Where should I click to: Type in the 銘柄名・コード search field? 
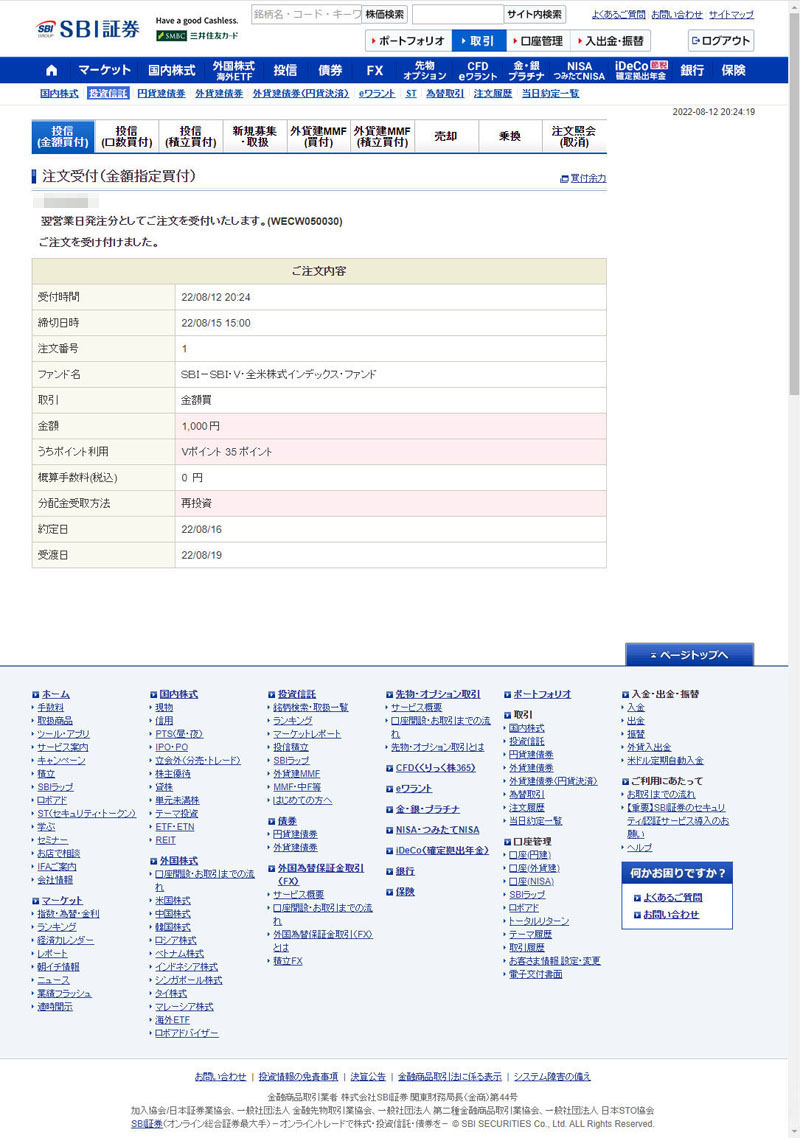[x=306, y=14]
